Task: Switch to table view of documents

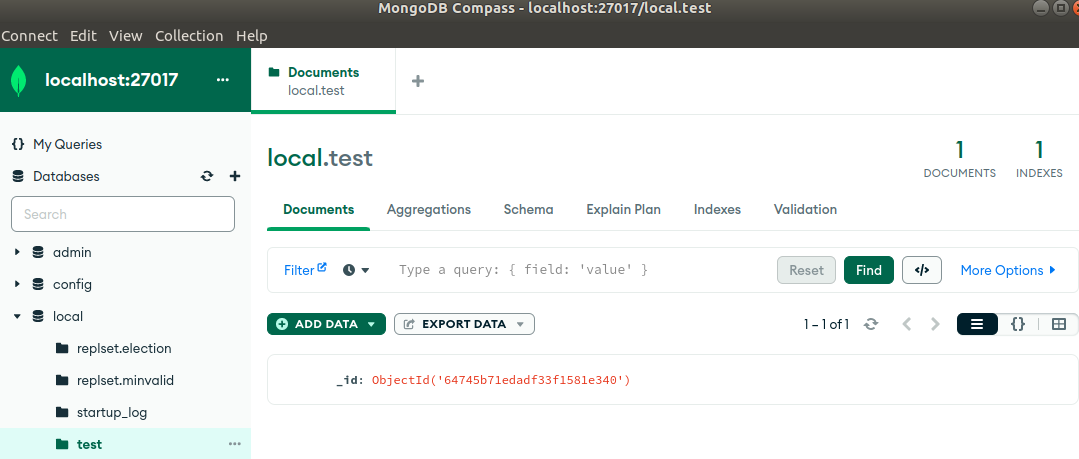Action: [x=1059, y=324]
